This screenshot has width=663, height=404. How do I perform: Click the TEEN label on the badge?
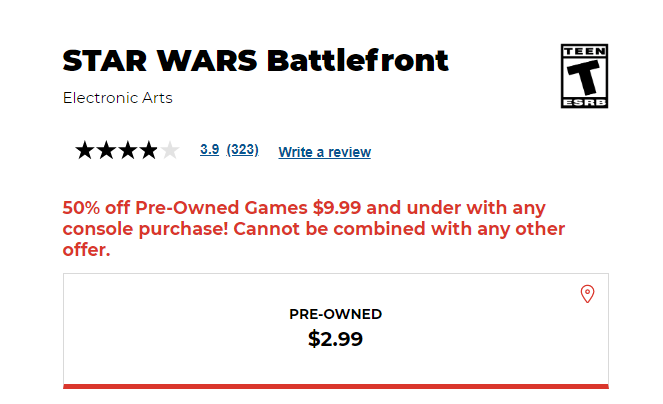(x=585, y=50)
